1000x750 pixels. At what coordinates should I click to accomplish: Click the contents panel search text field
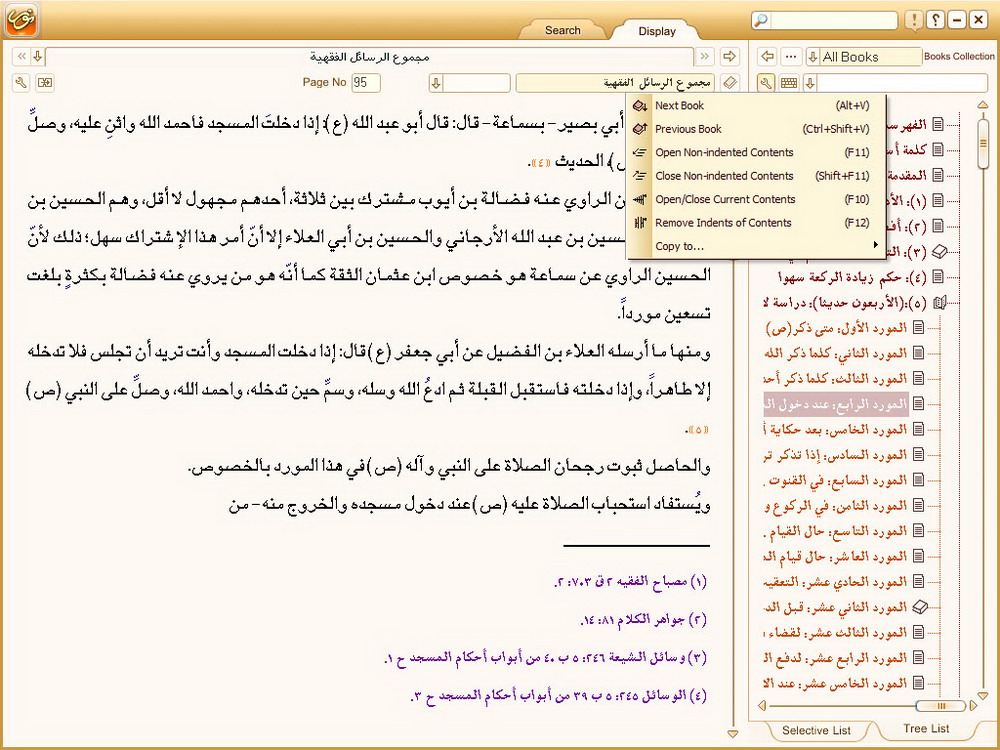(901, 82)
